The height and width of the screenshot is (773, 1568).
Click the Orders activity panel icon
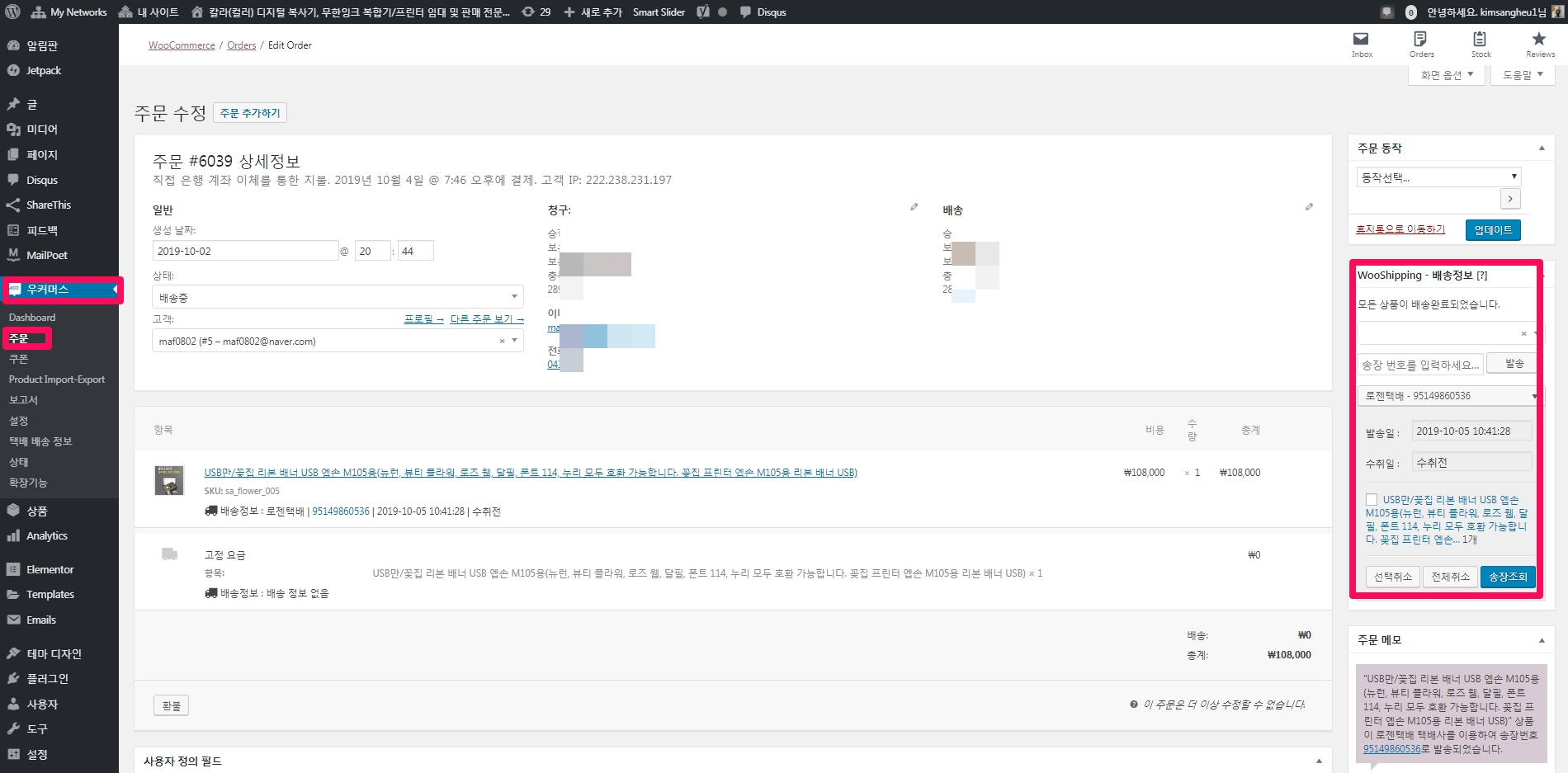tap(1420, 40)
